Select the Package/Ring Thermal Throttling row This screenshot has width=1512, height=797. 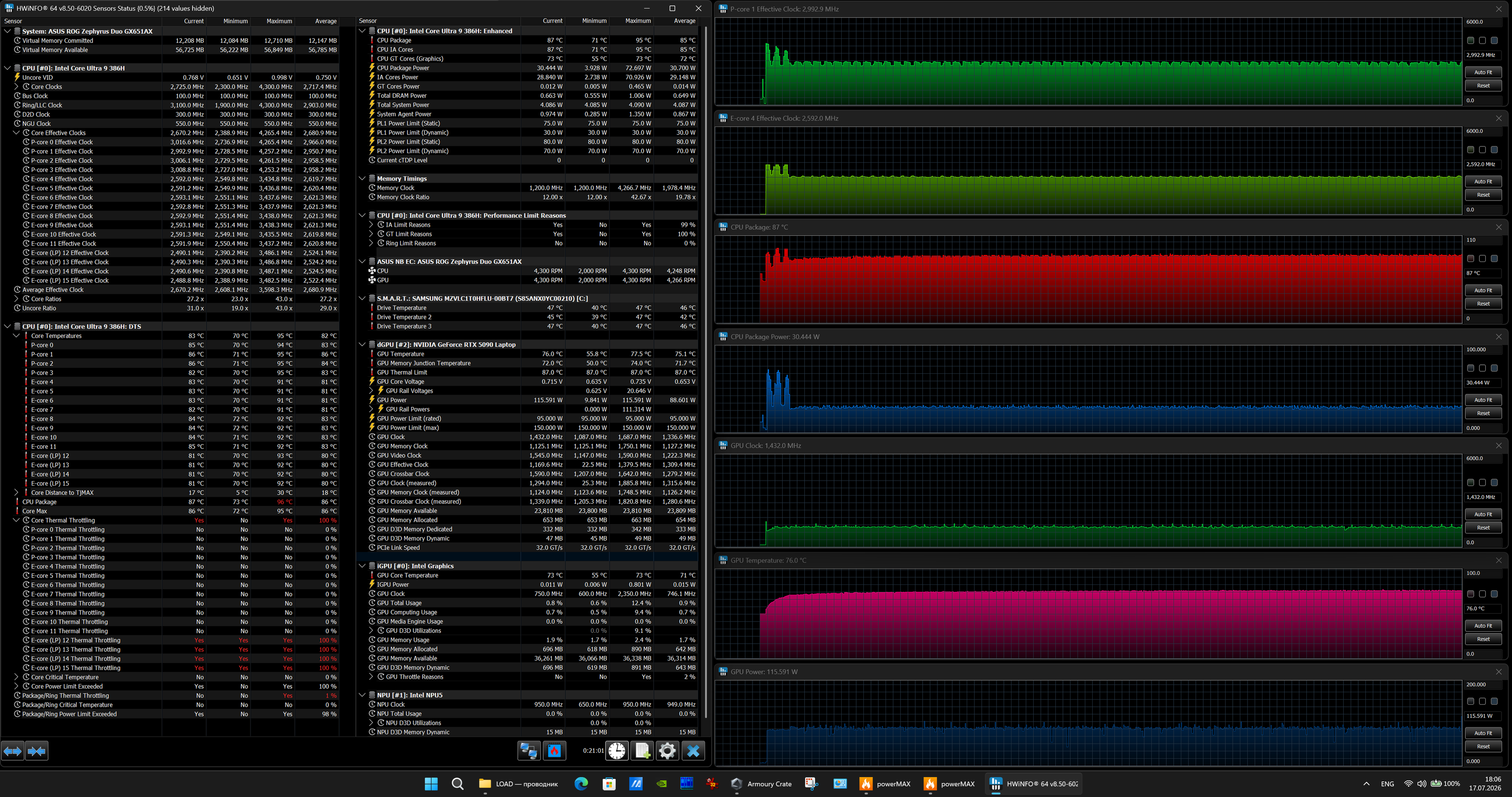[x=170, y=695]
